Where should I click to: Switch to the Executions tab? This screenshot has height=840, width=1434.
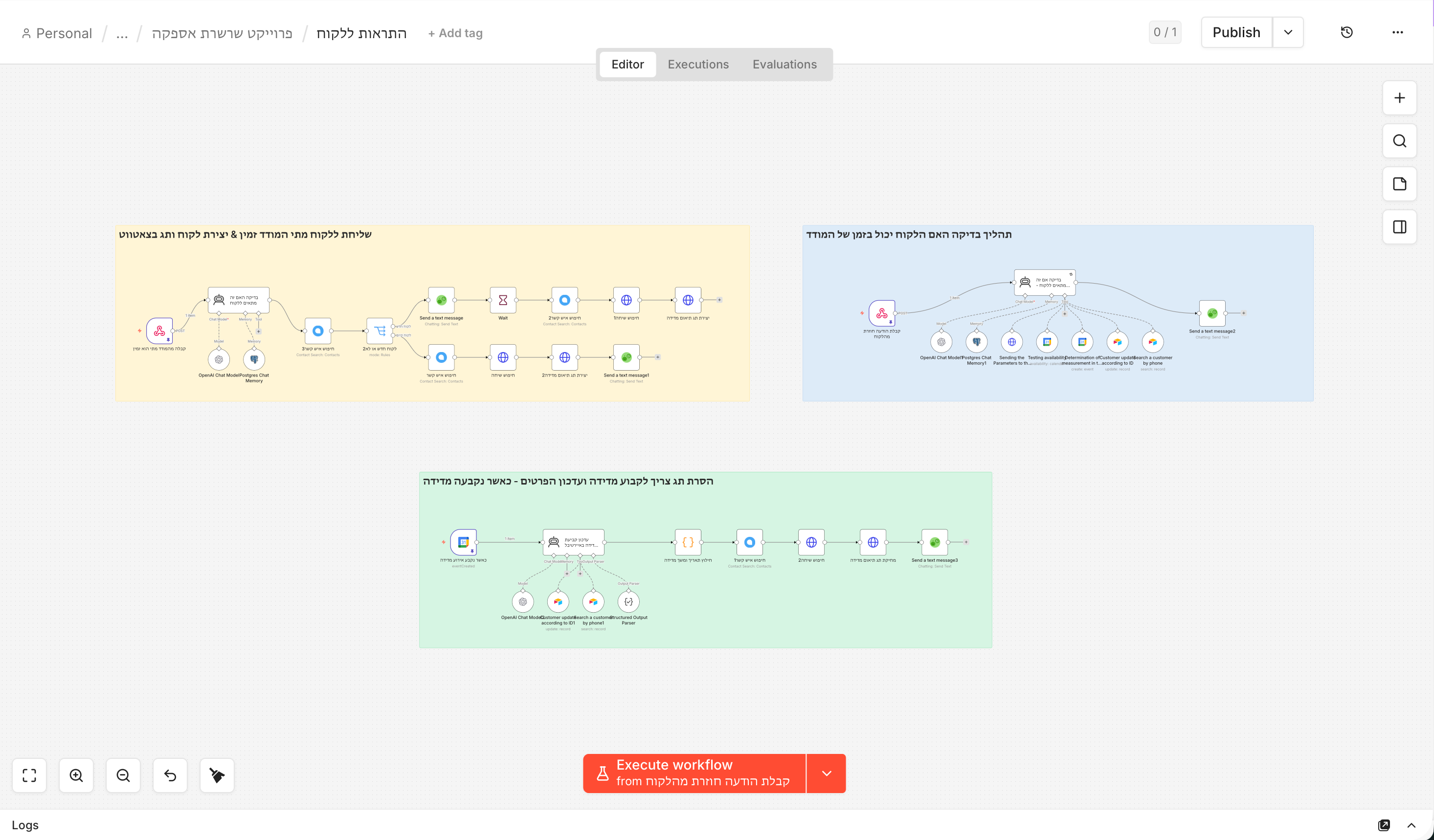click(697, 64)
